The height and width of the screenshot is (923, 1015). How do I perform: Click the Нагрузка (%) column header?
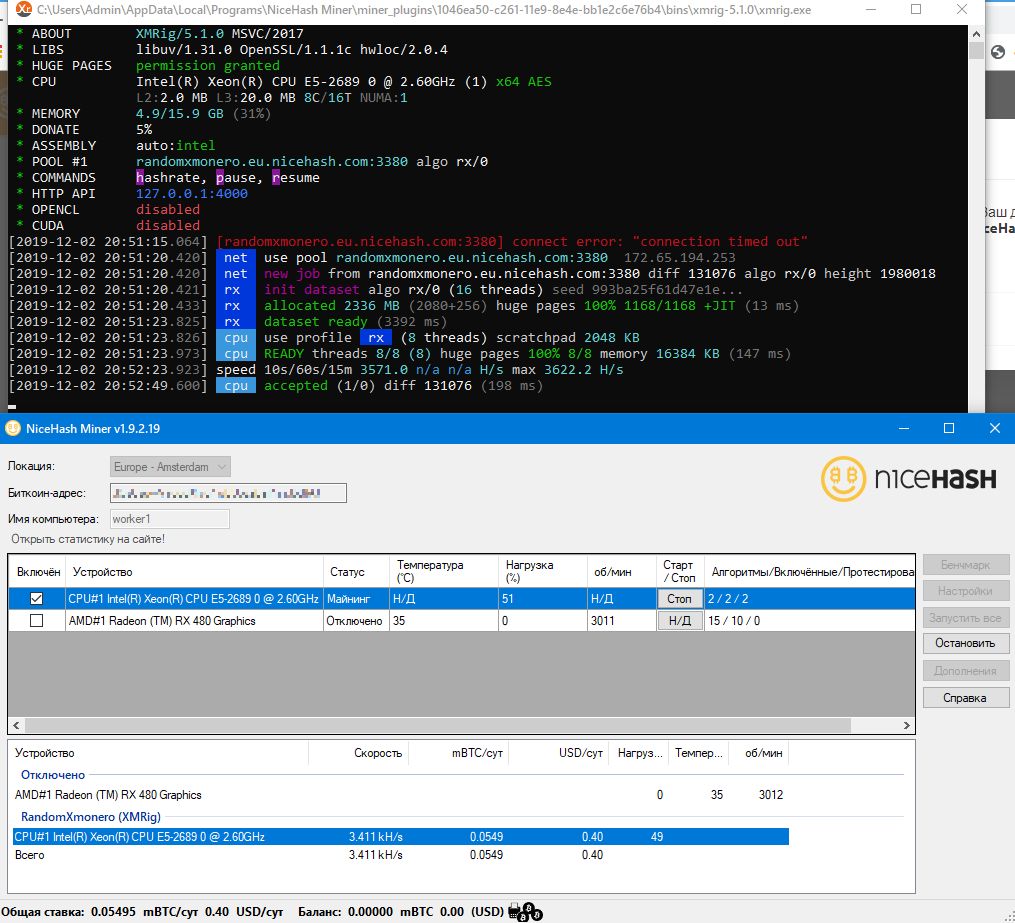point(543,572)
